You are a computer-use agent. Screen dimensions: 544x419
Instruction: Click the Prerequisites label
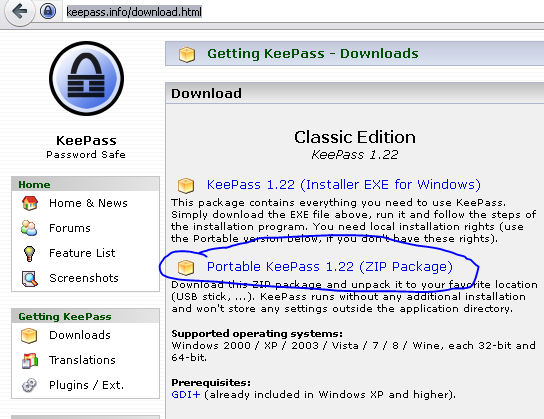pos(211,383)
